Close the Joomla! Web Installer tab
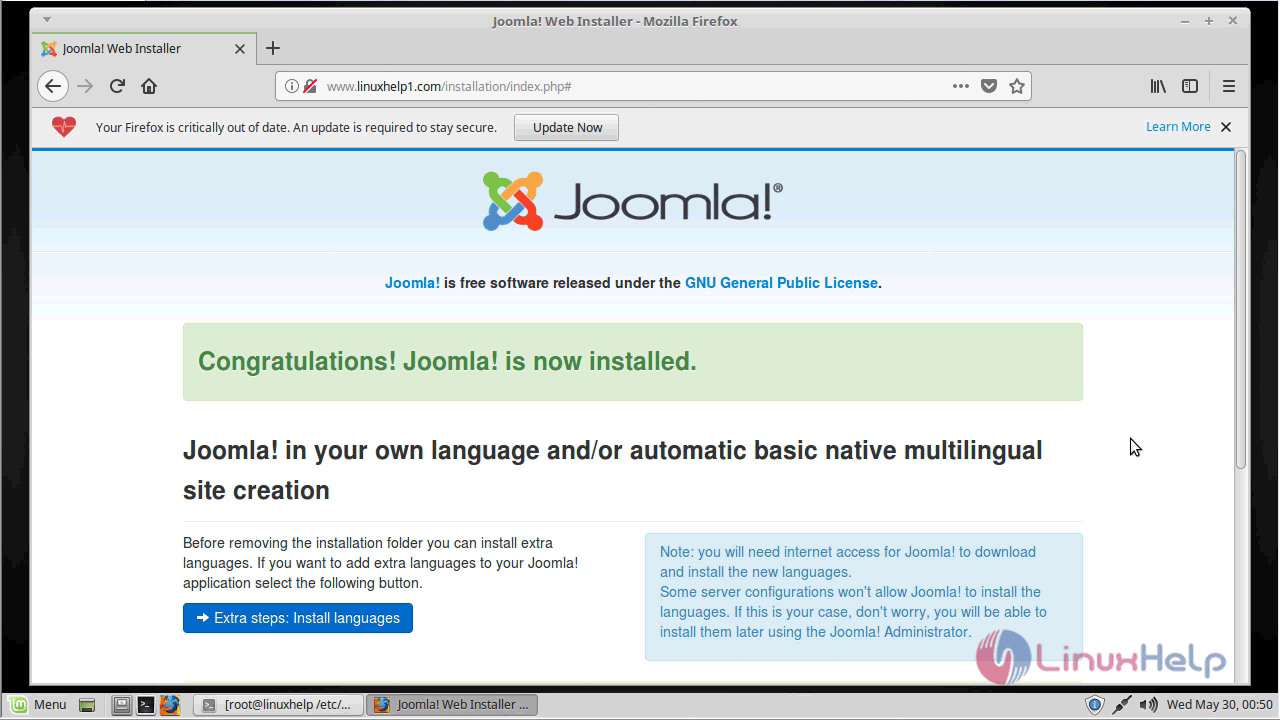The image size is (1280, 720). 240,48
